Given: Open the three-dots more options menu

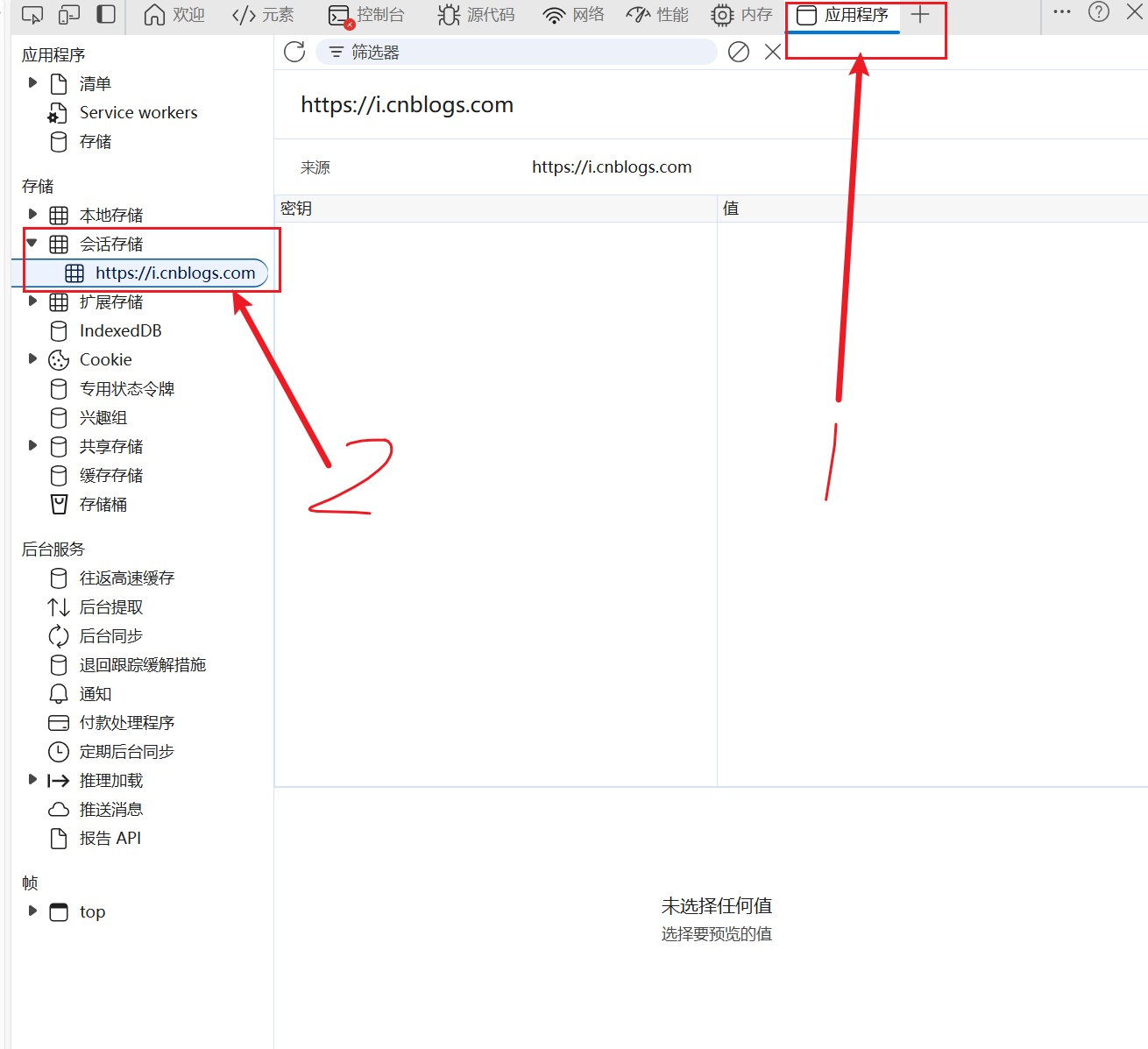Looking at the screenshot, I should 1062,12.
